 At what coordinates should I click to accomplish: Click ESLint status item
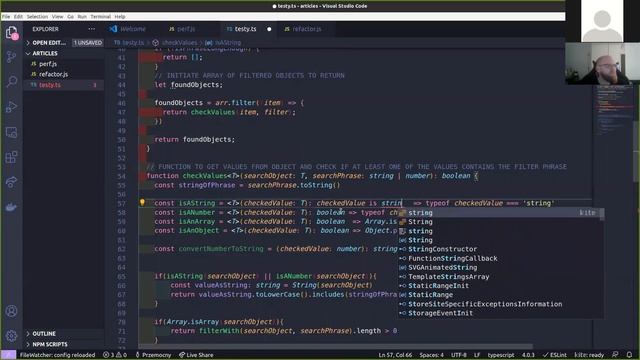coord(554,355)
